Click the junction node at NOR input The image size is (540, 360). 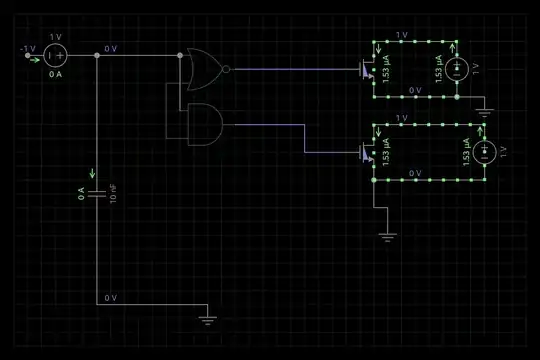(180, 55)
